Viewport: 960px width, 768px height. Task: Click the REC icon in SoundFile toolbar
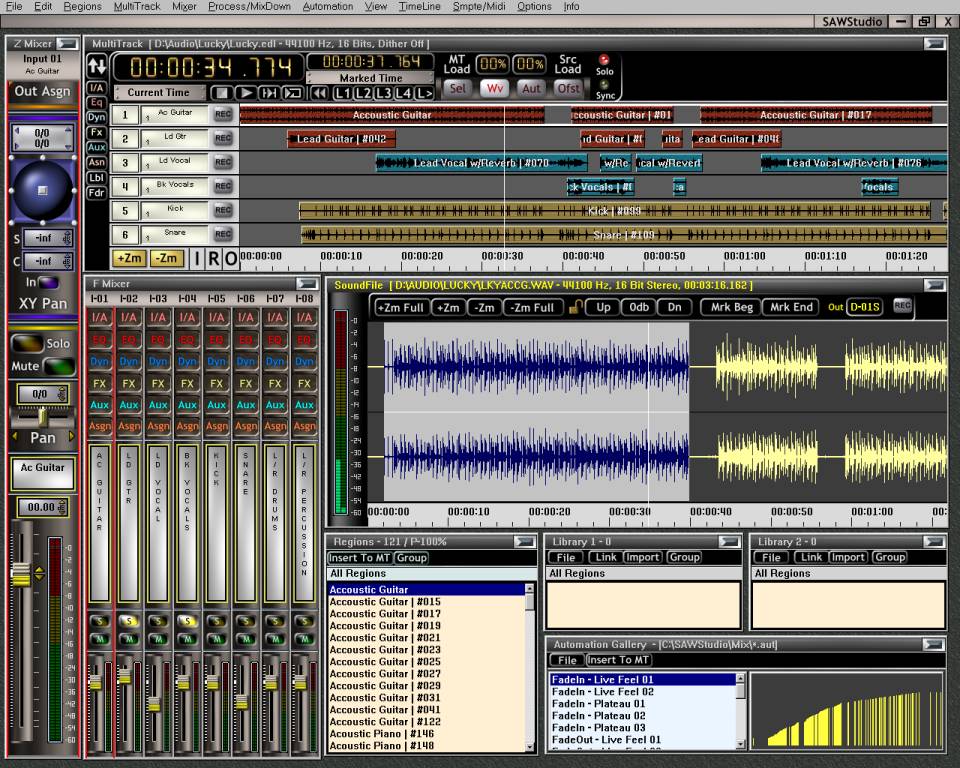[x=902, y=306]
